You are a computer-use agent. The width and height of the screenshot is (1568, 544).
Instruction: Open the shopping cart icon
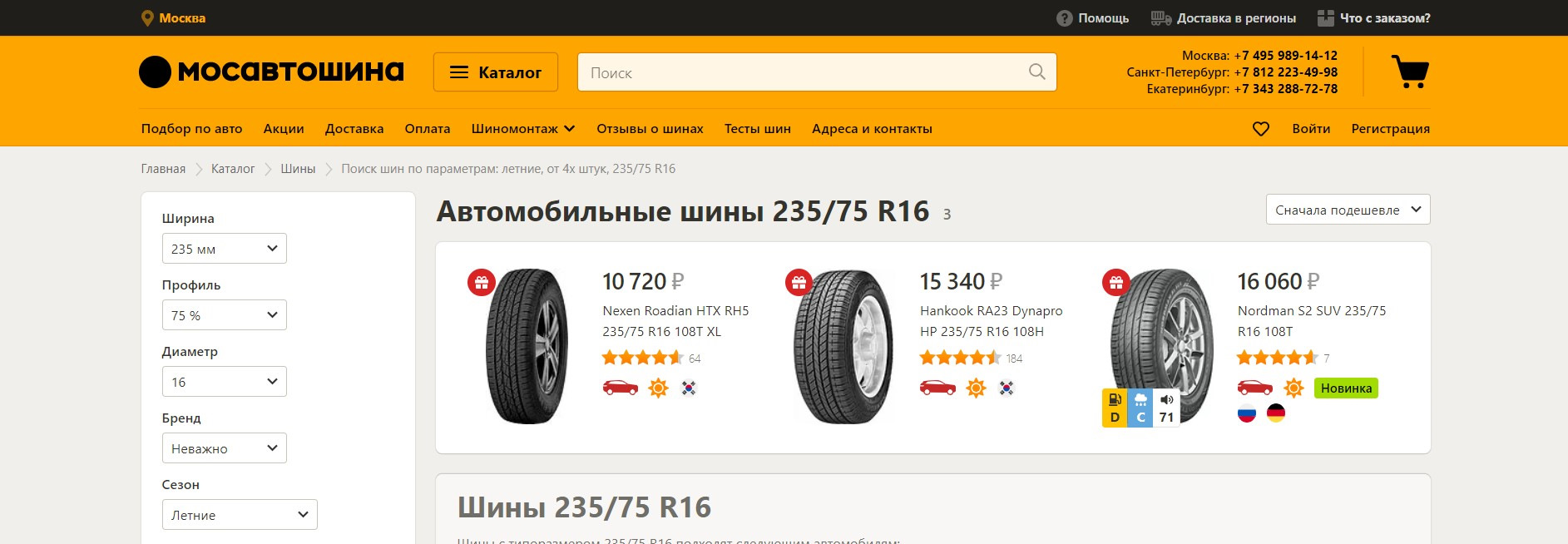1410,72
